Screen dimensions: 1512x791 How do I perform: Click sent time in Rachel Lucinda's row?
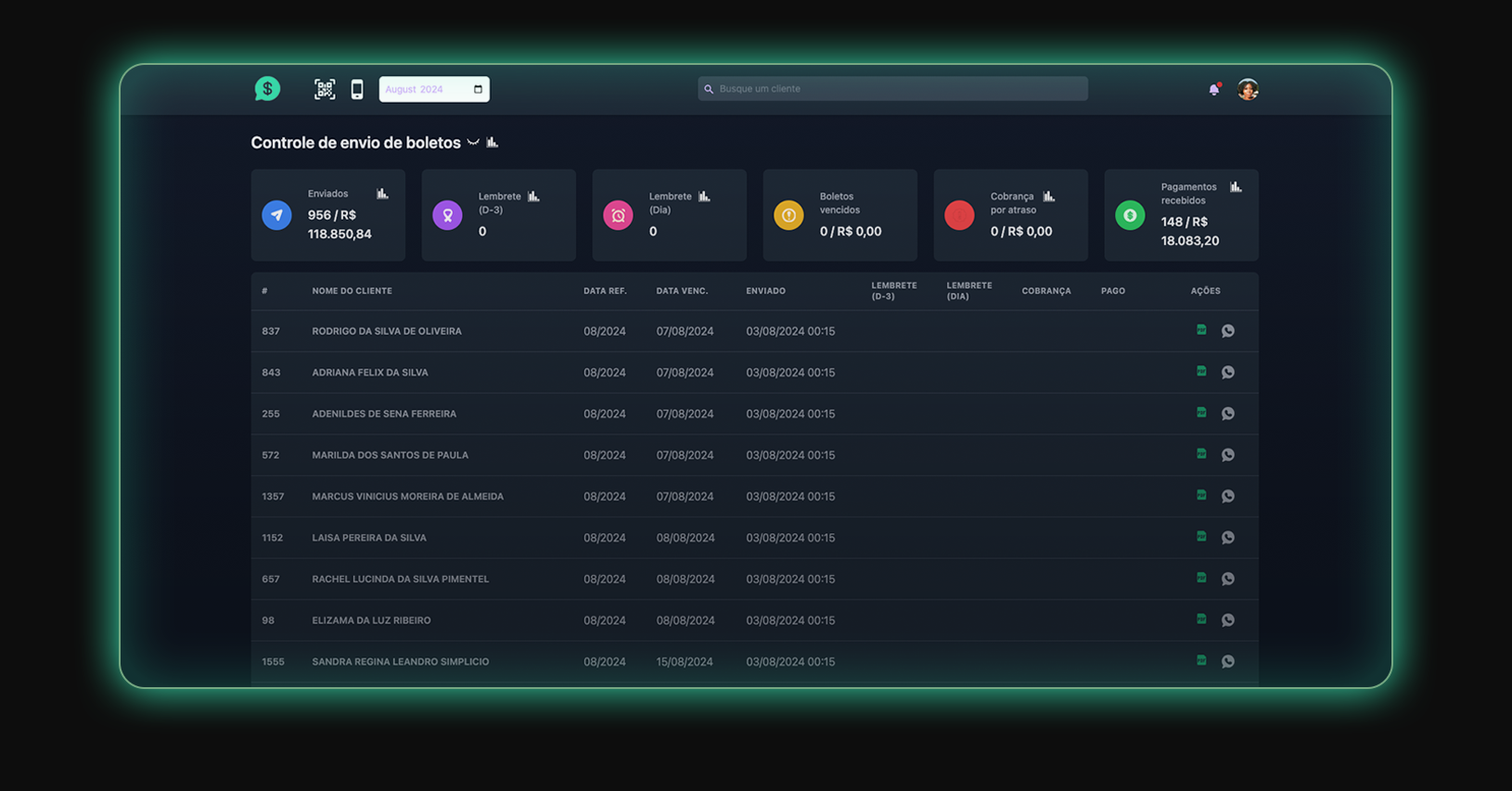tap(790, 579)
